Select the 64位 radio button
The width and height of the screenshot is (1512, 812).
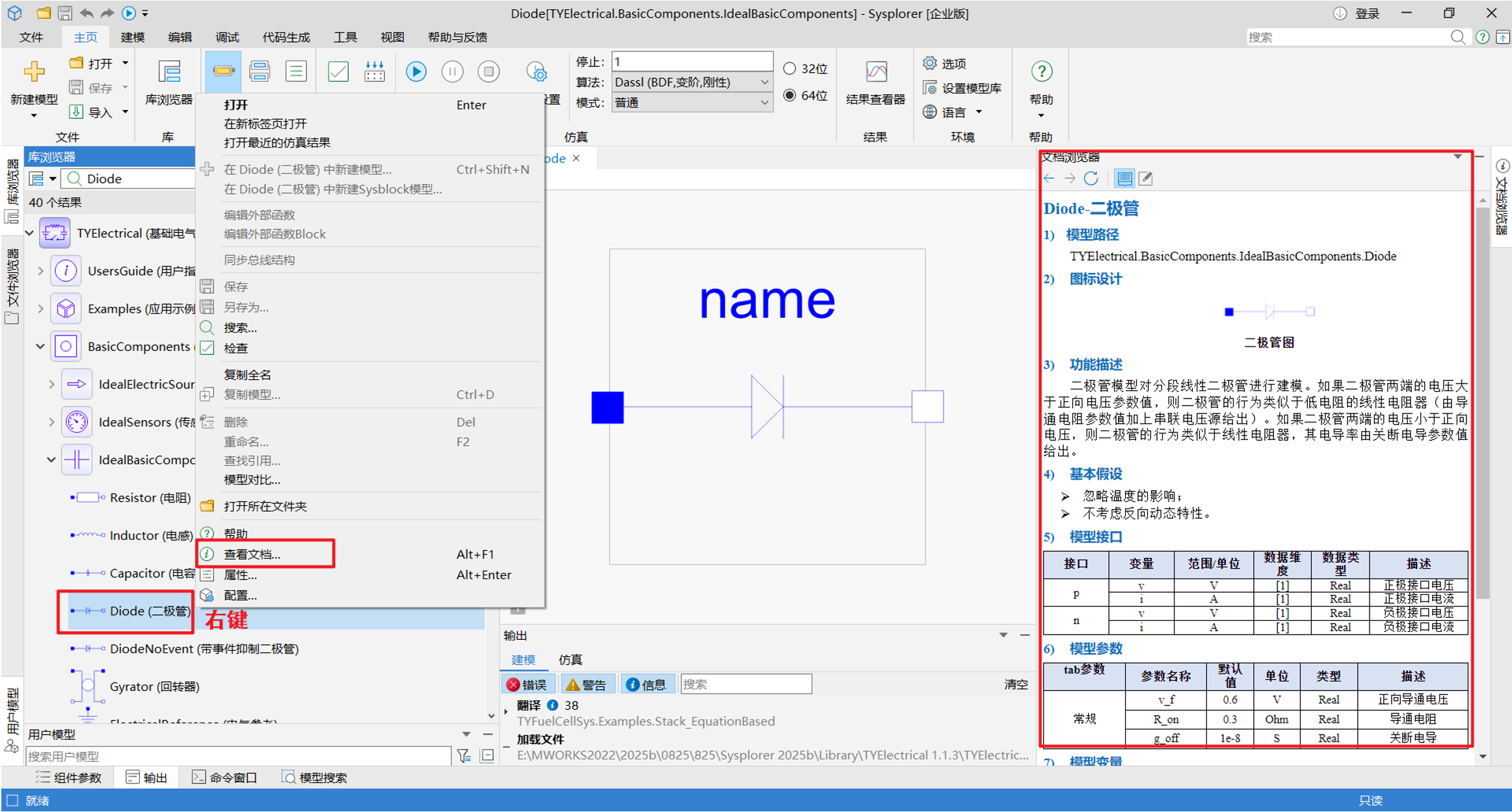(789, 96)
